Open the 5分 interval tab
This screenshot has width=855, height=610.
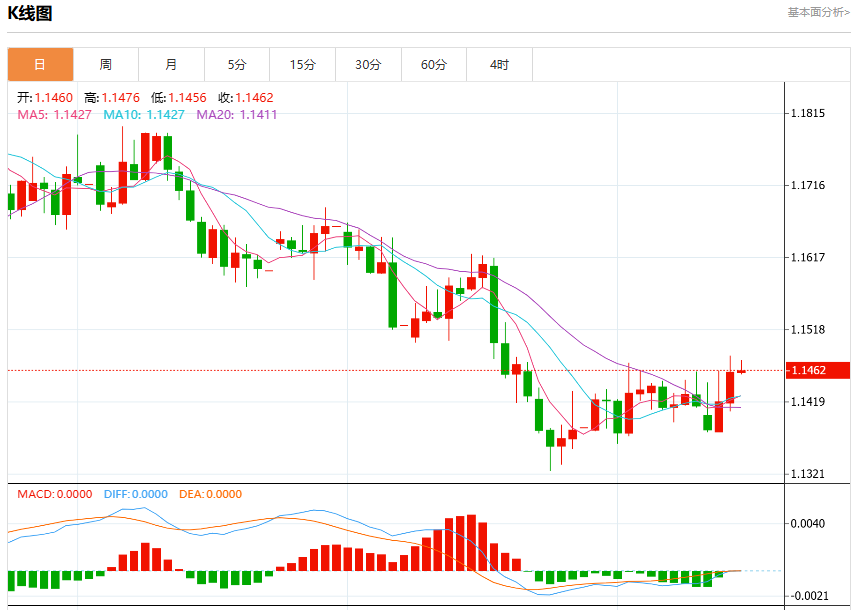click(237, 64)
